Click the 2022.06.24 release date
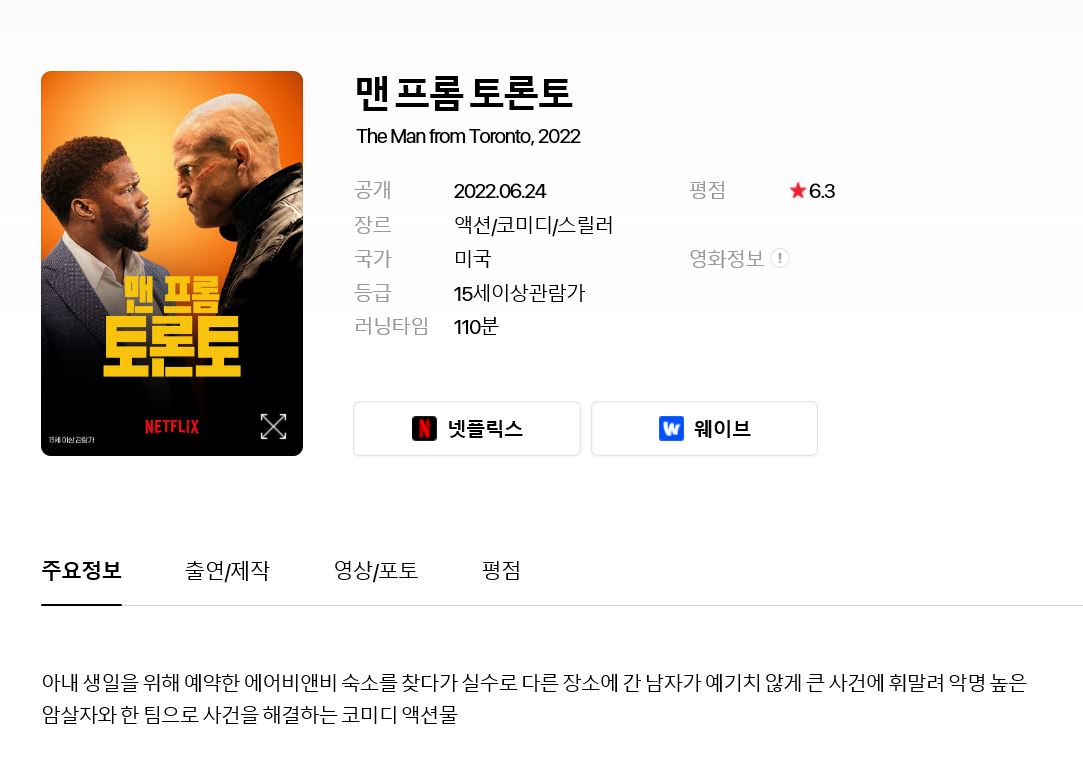The image size is (1083, 779). 499,191
